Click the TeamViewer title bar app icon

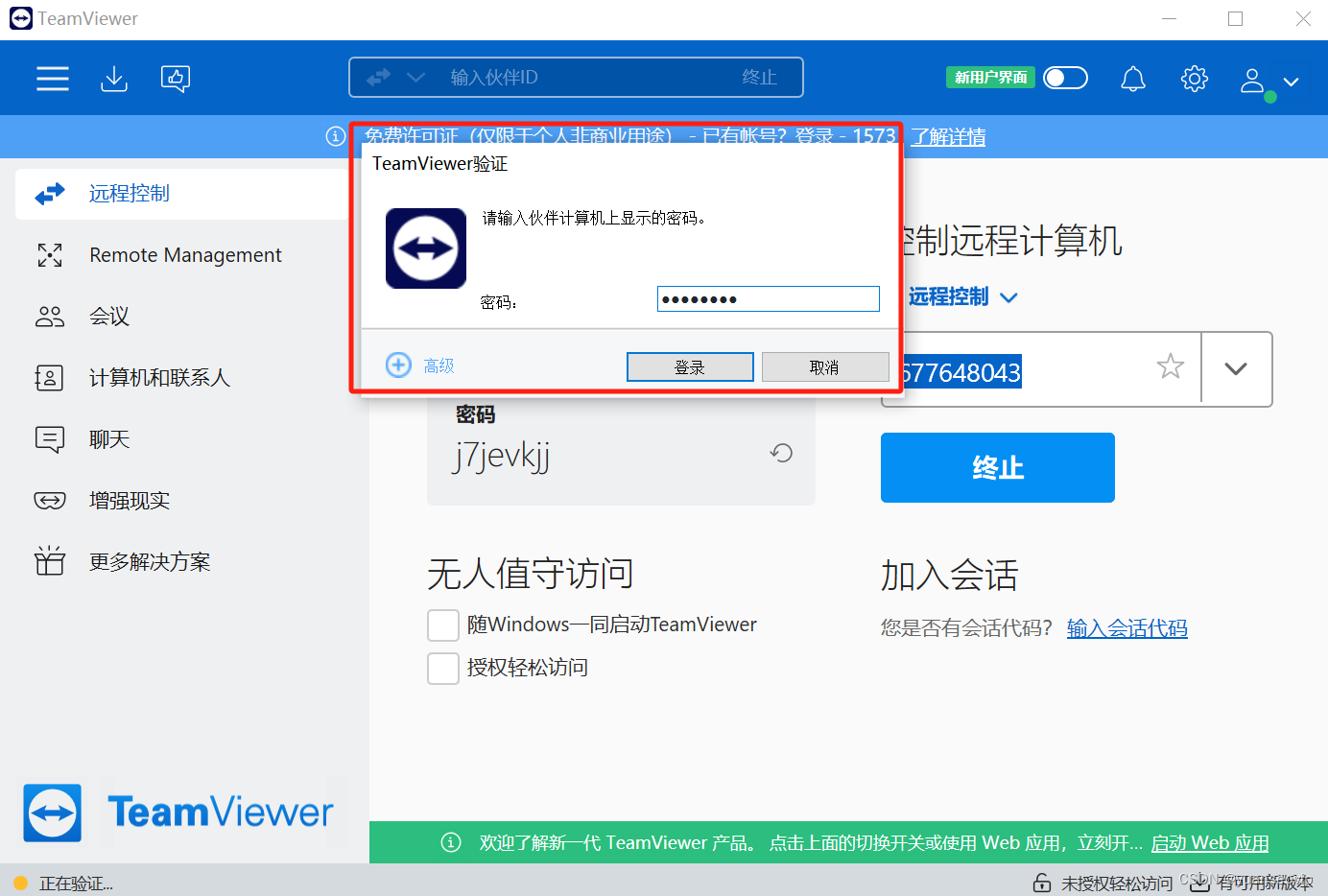[21, 18]
